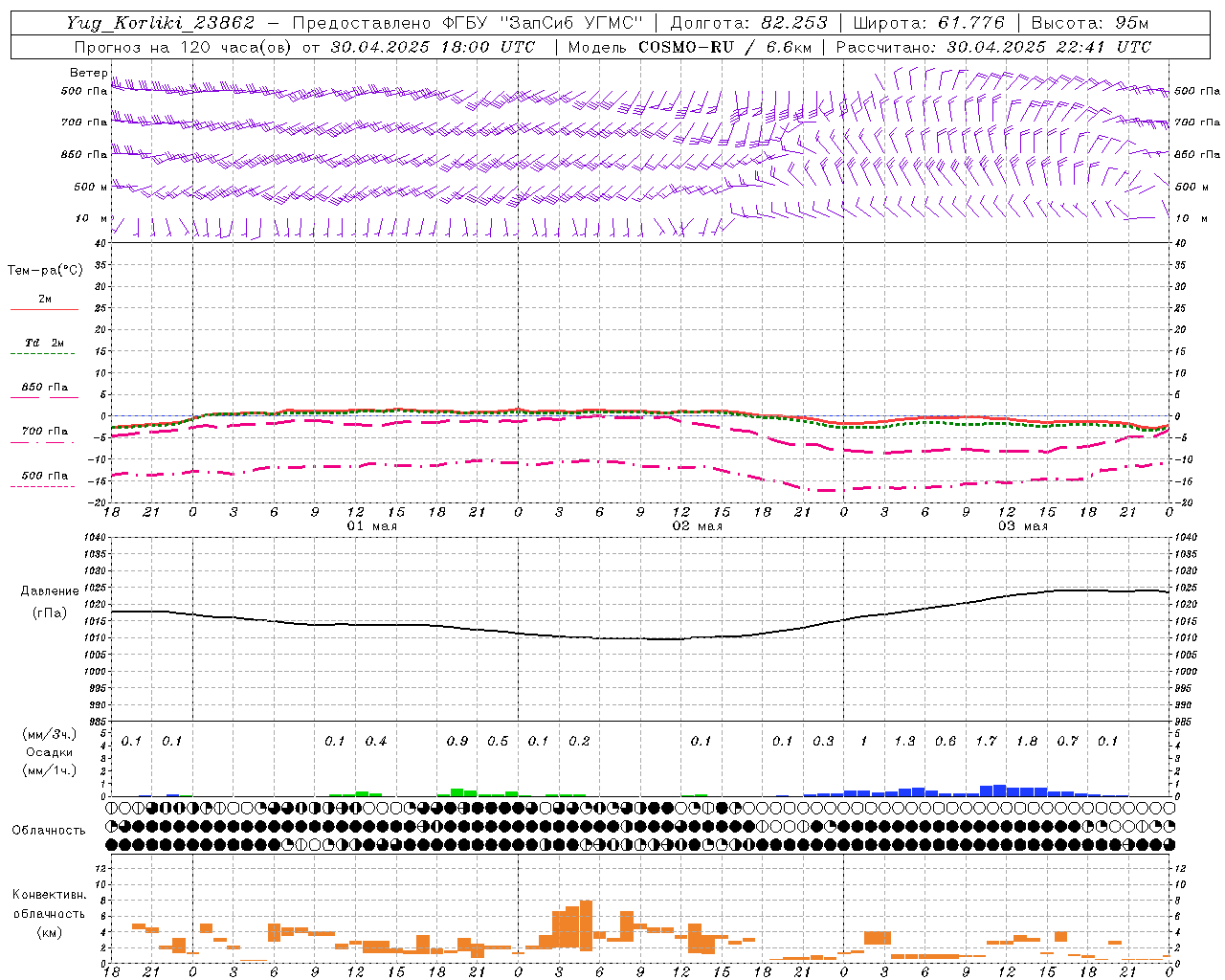Image resolution: width=1225 pixels, height=980 pixels.
Task: Click the (мм/3ч.) precipitation unit label
Action: pos(49,734)
